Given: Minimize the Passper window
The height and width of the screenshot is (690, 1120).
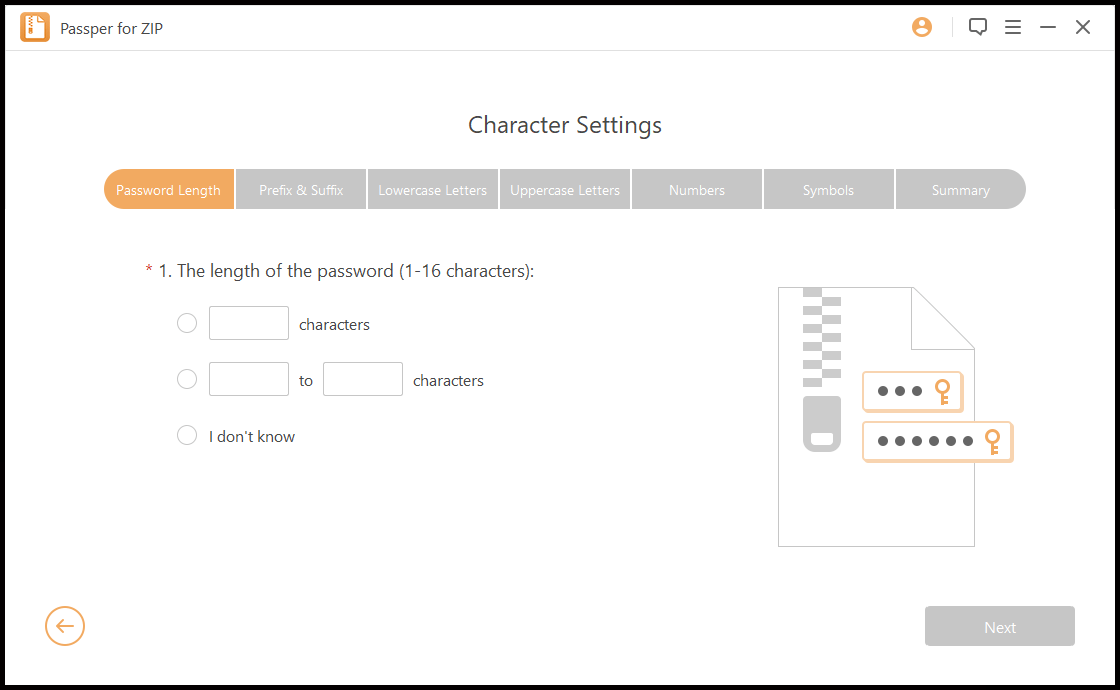Looking at the screenshot, I should click(1047, 27).
